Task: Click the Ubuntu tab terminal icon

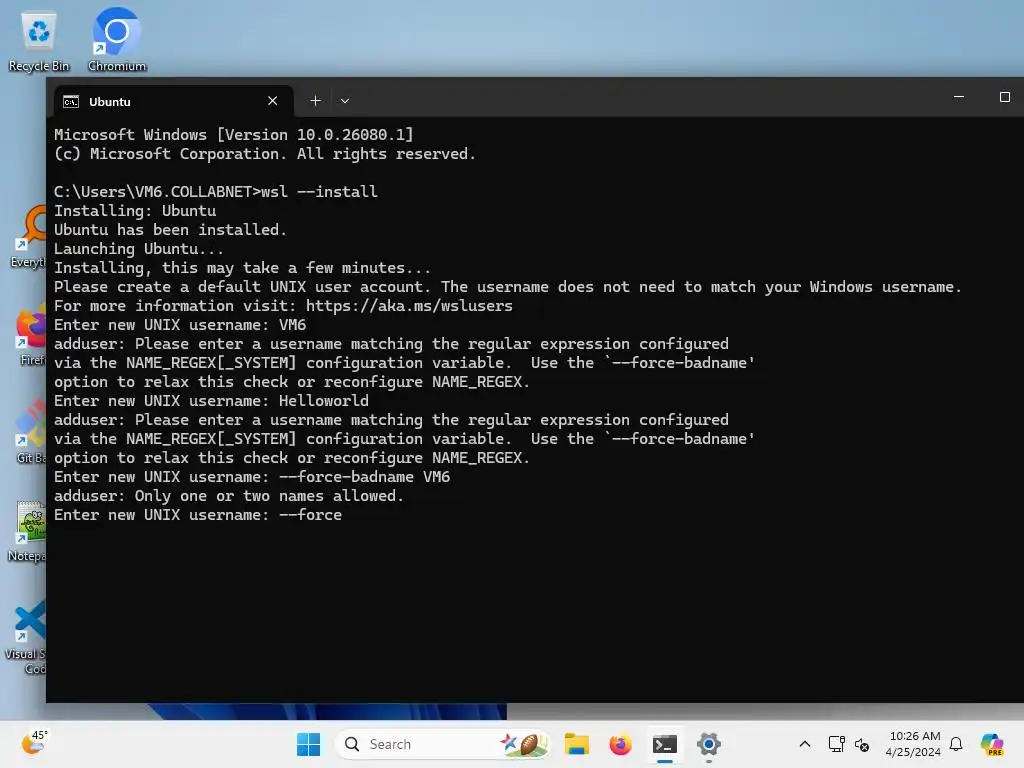Action: [71, 101]
